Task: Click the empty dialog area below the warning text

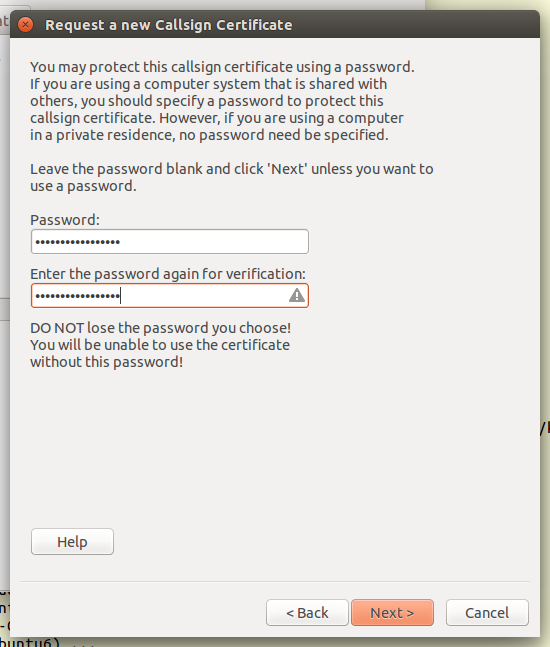Action: click(x=275, y=446)
